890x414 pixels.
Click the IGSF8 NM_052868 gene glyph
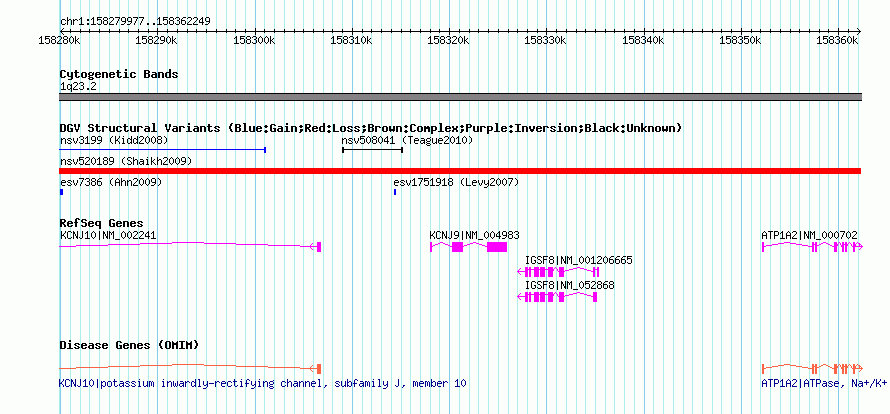[557, 296]
